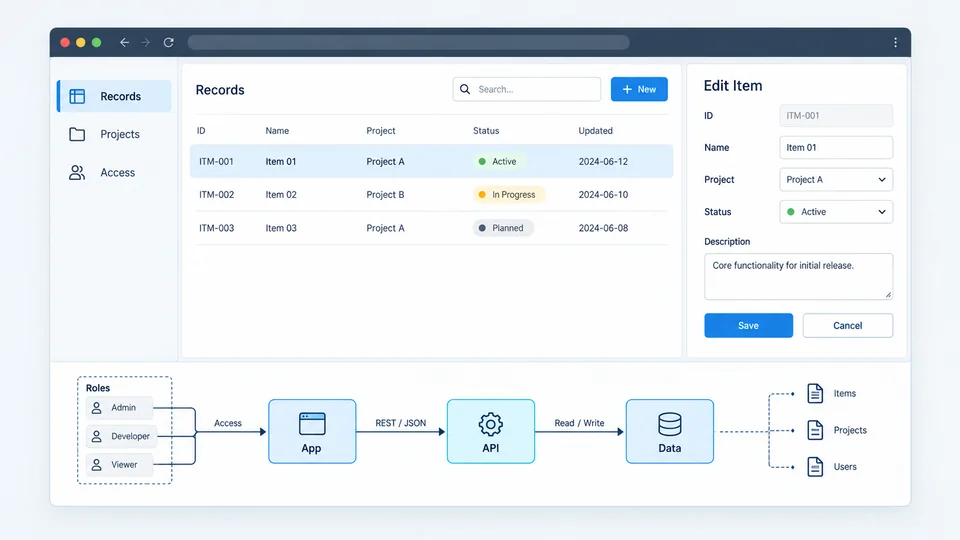The height and width of the screenshot is (540, 960).
Task: Open the Status Active dropdown
Action: (836, 212)
